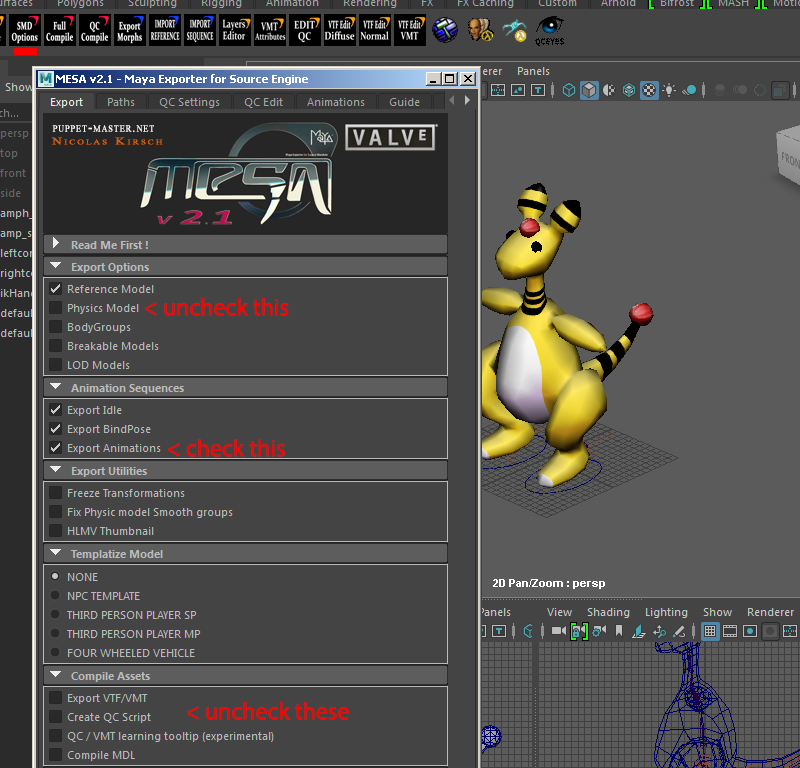Open Renderer menu in lower panel
The width and height of the screenshot is (800, 768).
pos(770,612)
